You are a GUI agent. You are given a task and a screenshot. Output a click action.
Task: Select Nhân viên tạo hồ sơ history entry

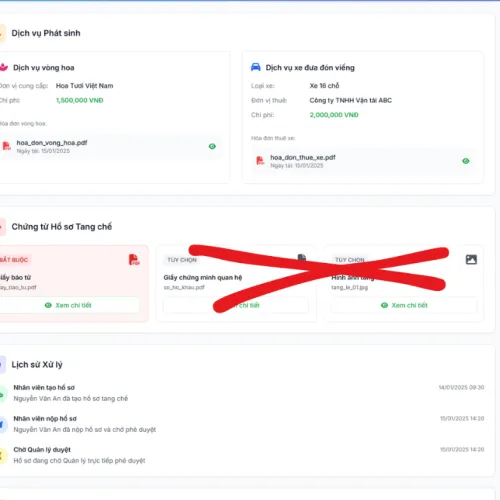pos(242,393)
